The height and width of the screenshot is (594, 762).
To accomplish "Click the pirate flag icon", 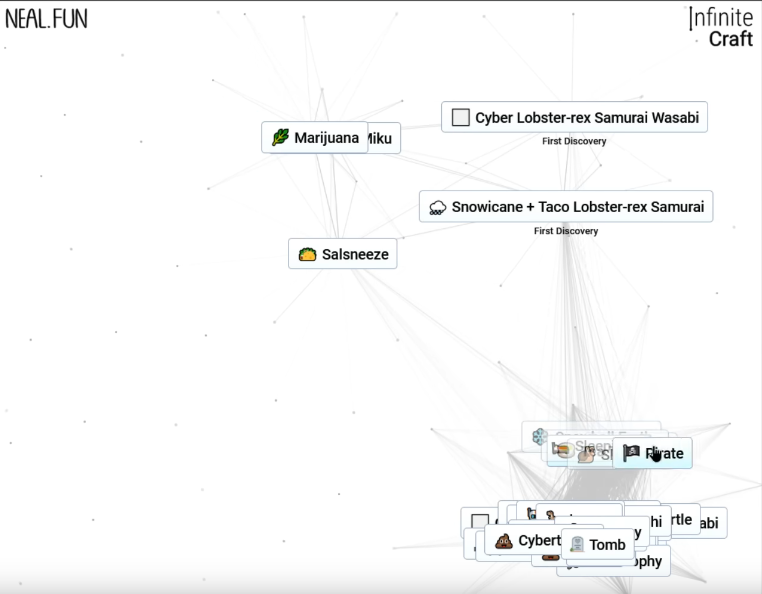I will (x=631, y=453).
